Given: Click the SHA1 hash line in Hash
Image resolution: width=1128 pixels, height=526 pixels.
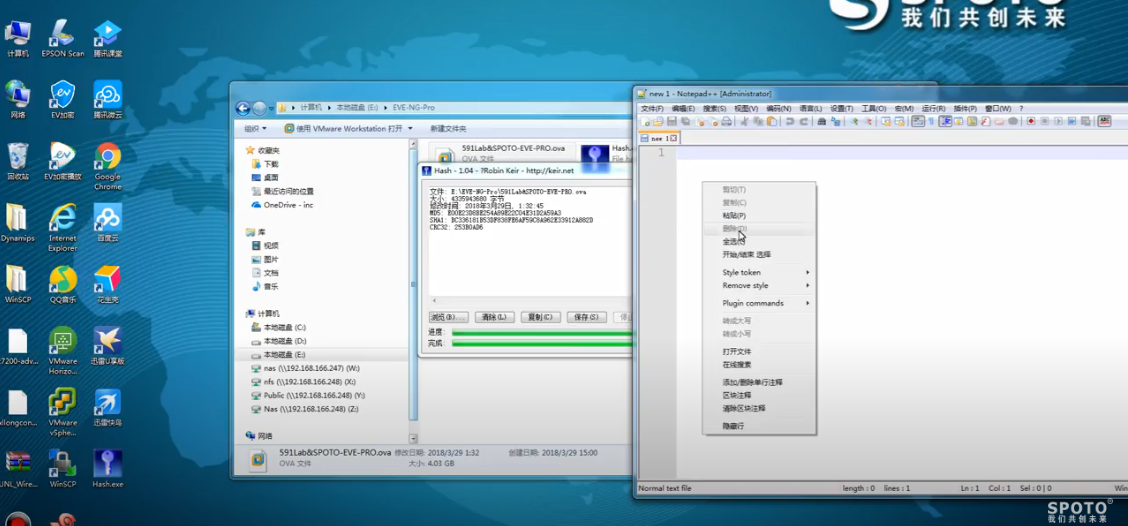Looking at the screenshot, I should click(511, 219).
